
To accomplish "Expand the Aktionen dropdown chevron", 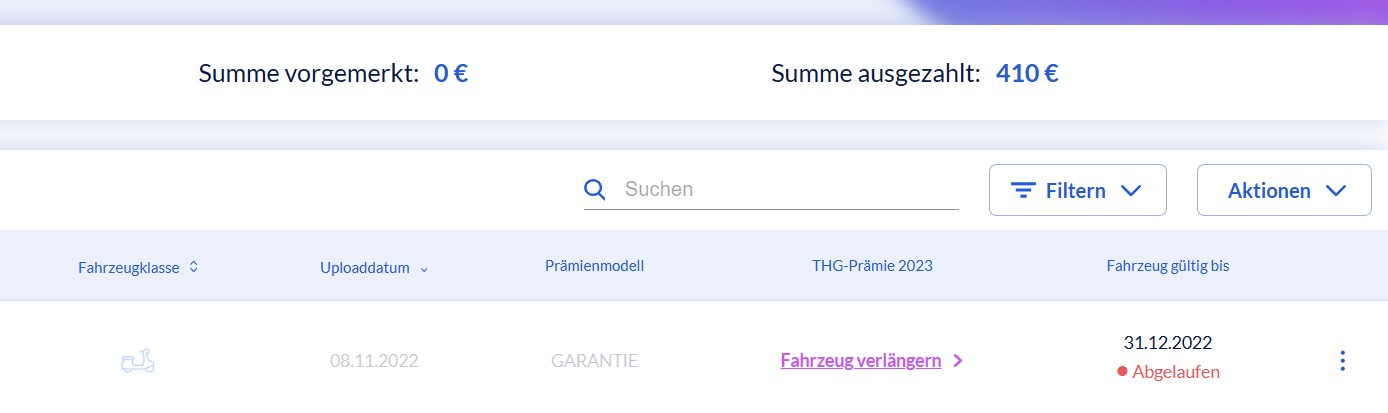I will point(1335,191).
